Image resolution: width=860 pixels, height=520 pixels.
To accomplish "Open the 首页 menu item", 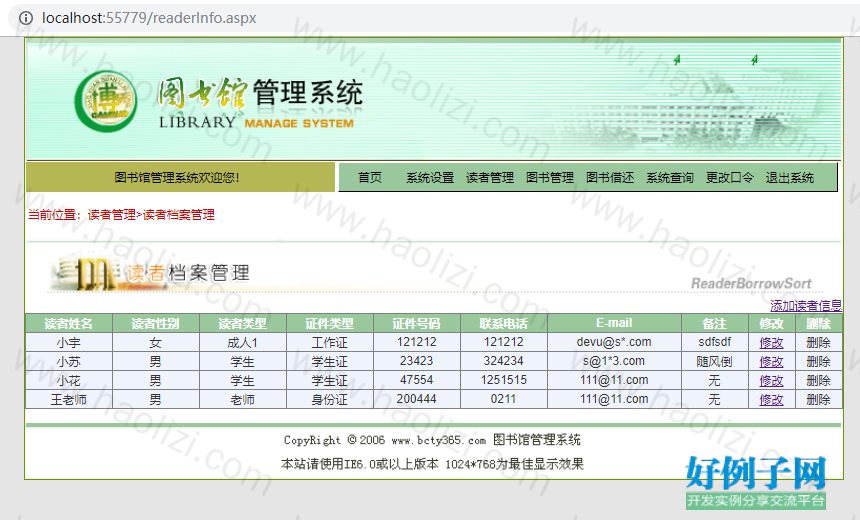I will coord(370,178).
